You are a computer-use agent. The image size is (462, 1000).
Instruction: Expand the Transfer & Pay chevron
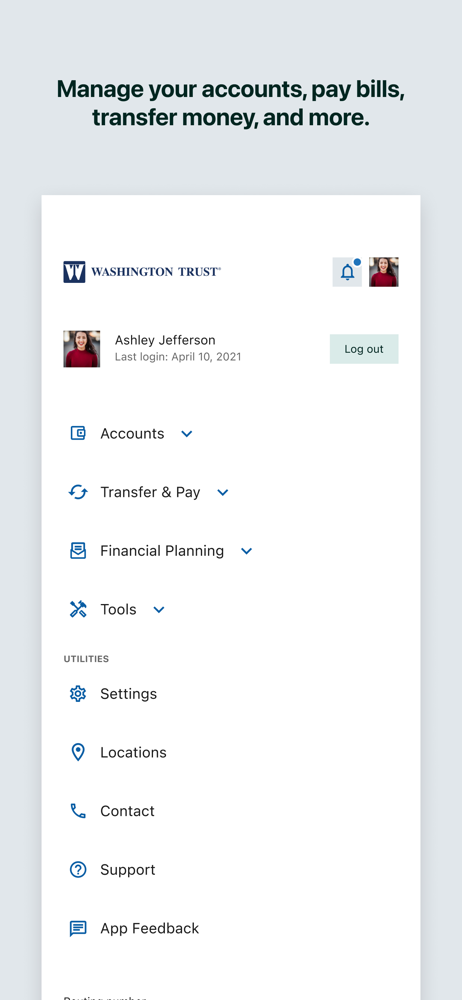point(223,492)
